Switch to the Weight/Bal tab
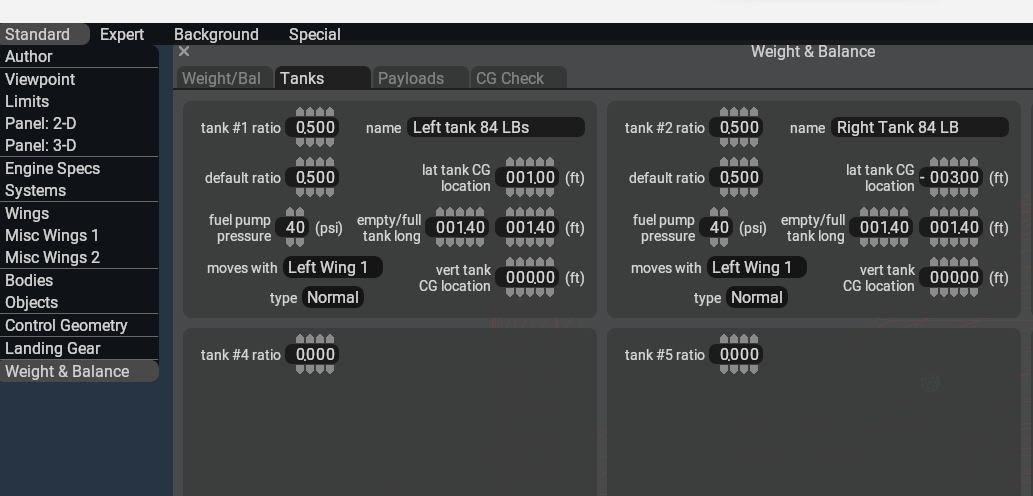 point(221,78)
